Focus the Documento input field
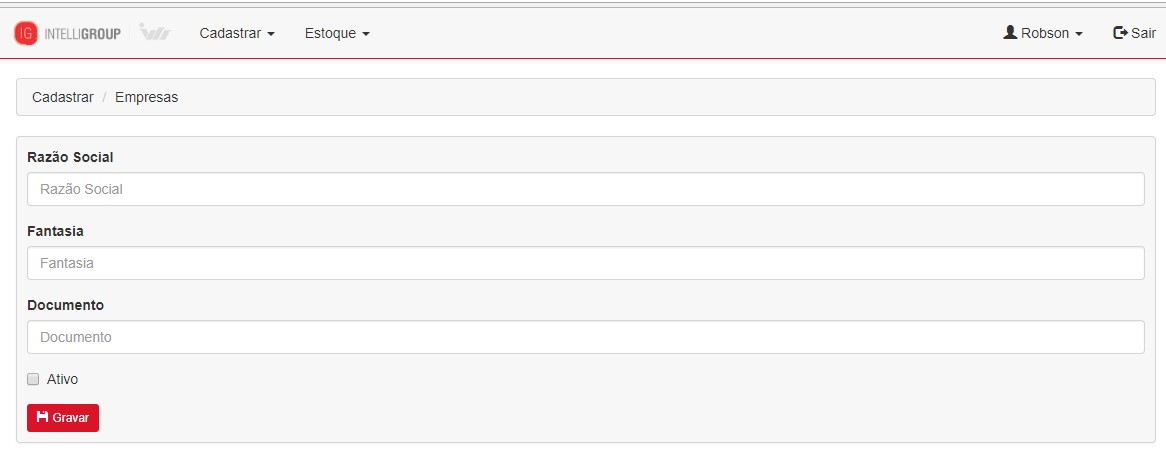The image size is (1166, 464). (x=585, y=337)
